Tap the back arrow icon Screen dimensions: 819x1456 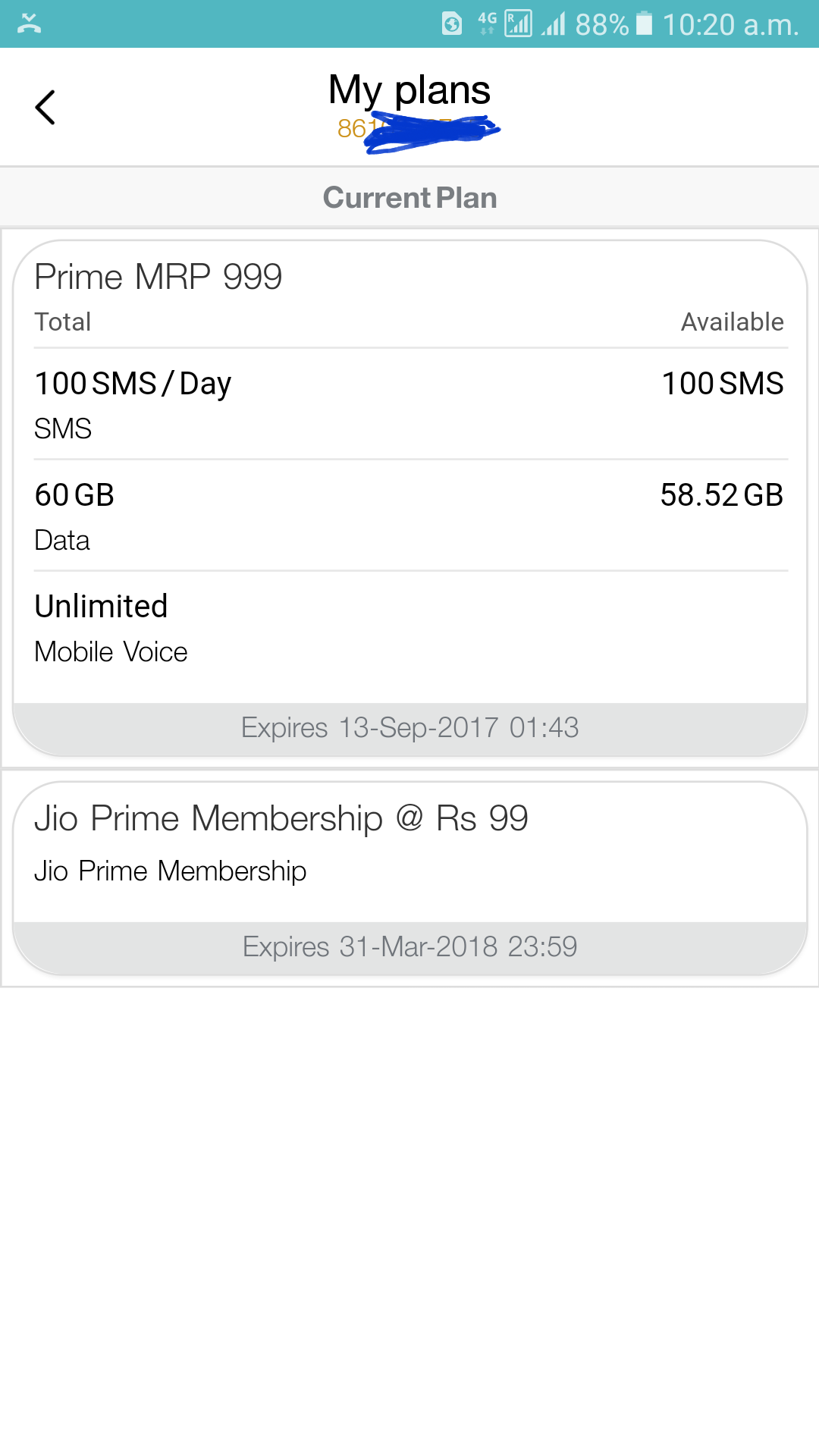point(45,107)
